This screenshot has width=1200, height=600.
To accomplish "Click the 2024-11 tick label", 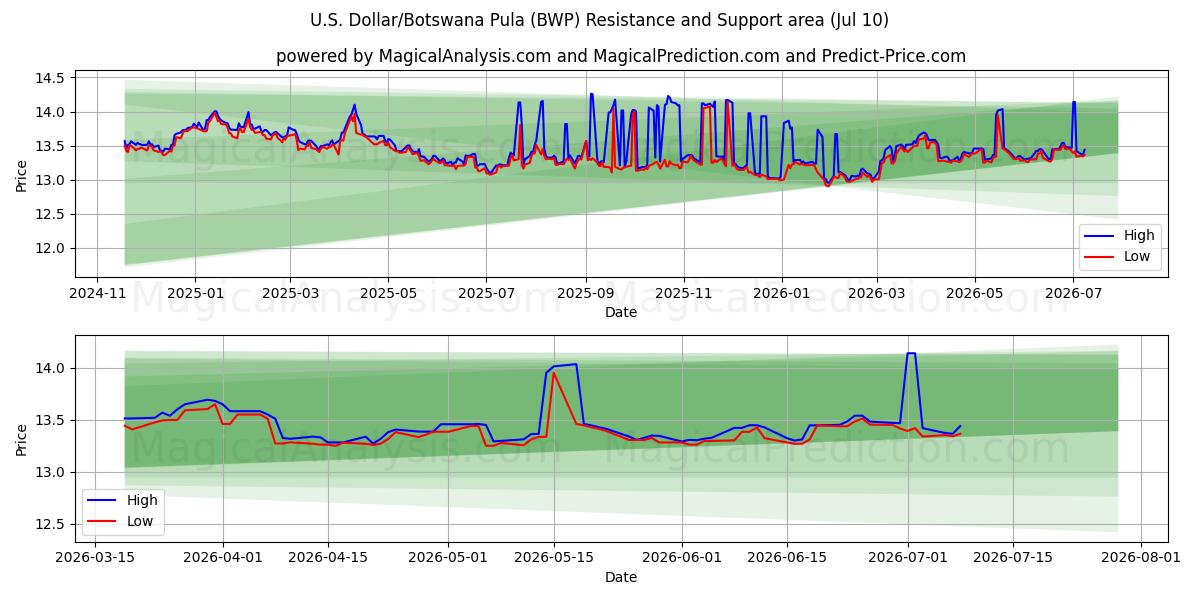I will (97, 294).
